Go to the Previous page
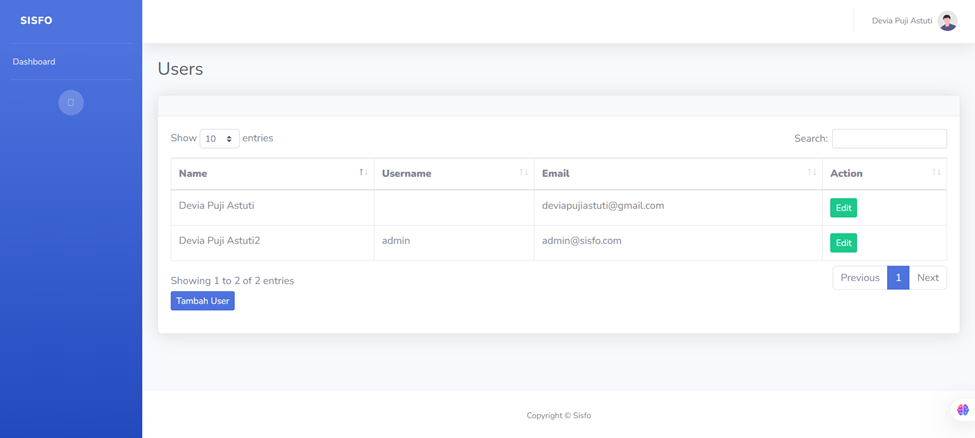 [859, 278]
